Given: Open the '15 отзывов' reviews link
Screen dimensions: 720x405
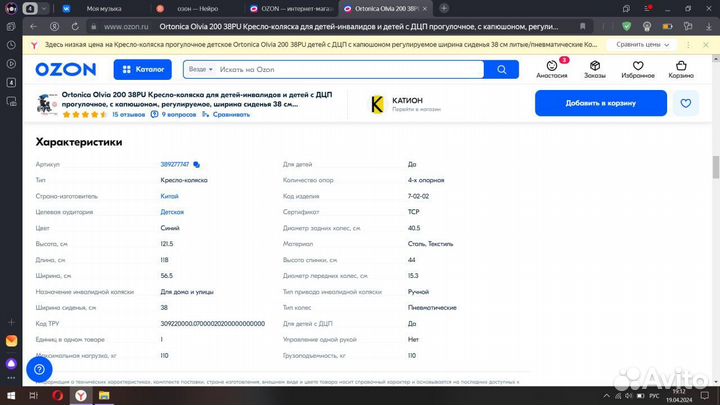Looking at the screenshot, I should tap(129, 114).
